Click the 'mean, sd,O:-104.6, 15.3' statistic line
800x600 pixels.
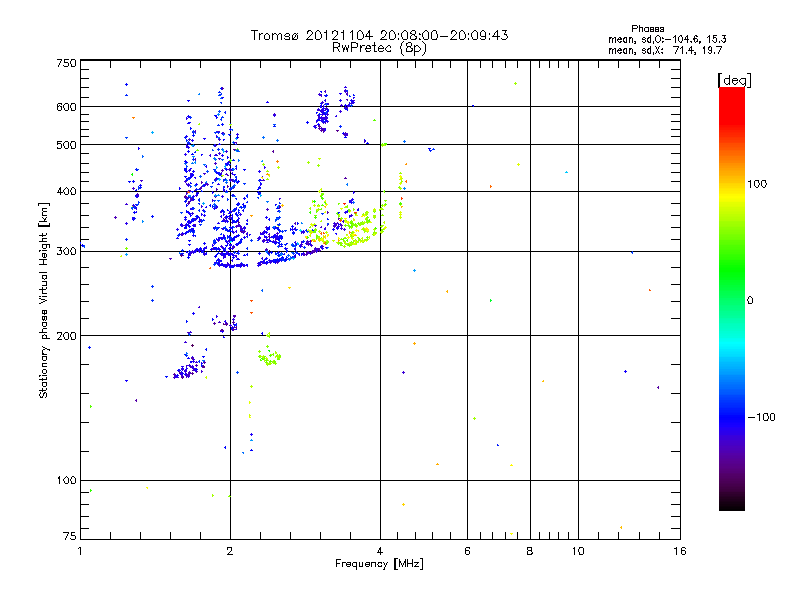(x=667, y=39)
